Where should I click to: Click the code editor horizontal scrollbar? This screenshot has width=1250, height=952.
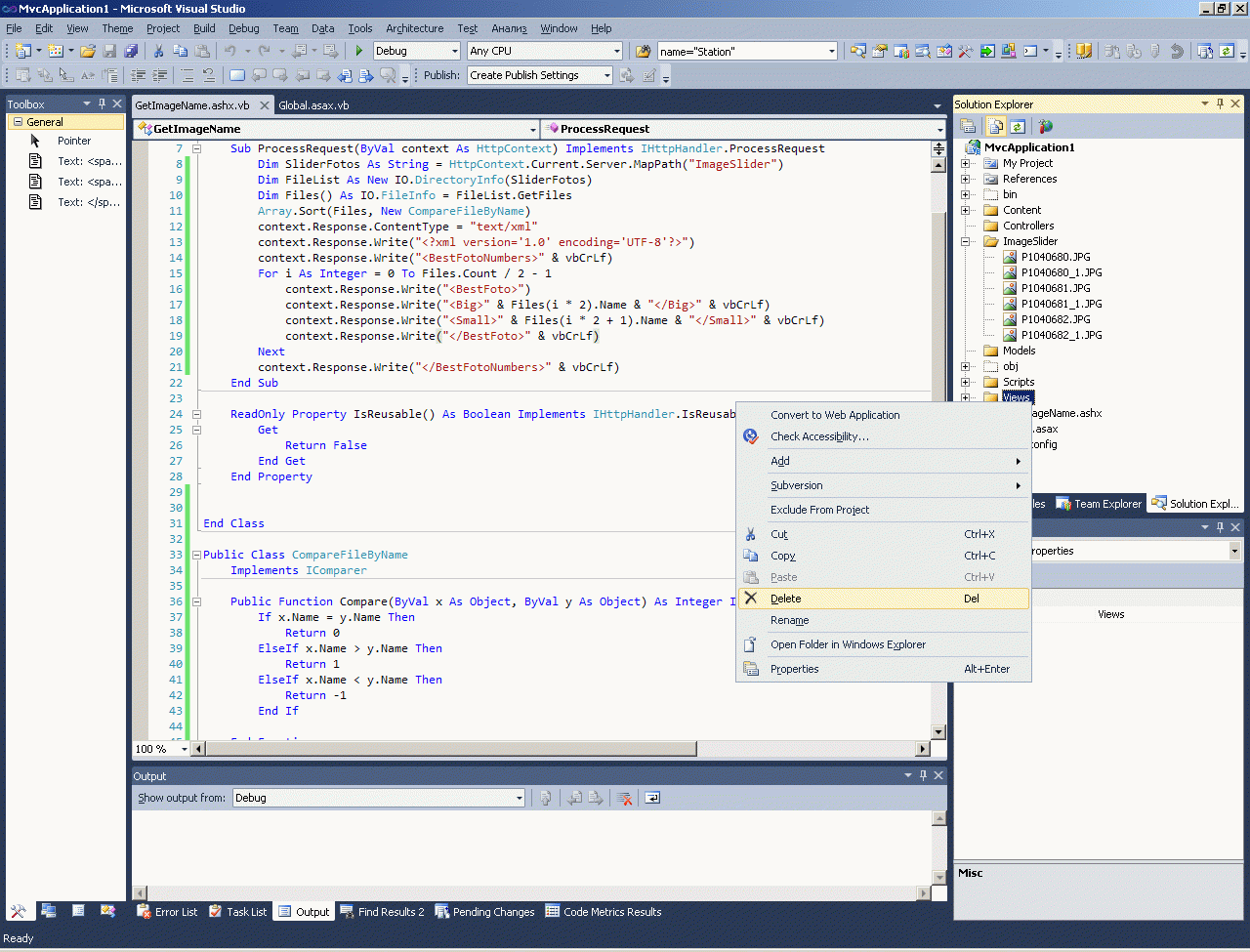coord(451,749)
